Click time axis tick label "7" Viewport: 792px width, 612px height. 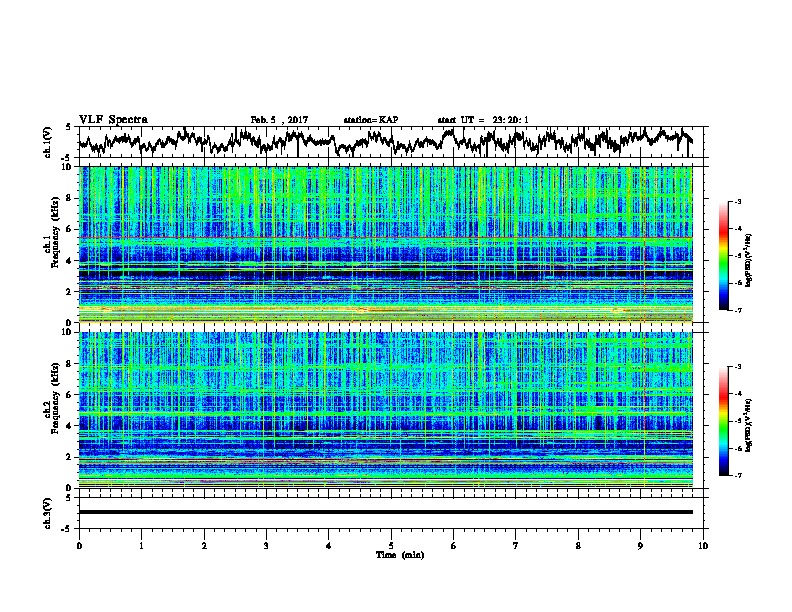click(x=516, y=546)
